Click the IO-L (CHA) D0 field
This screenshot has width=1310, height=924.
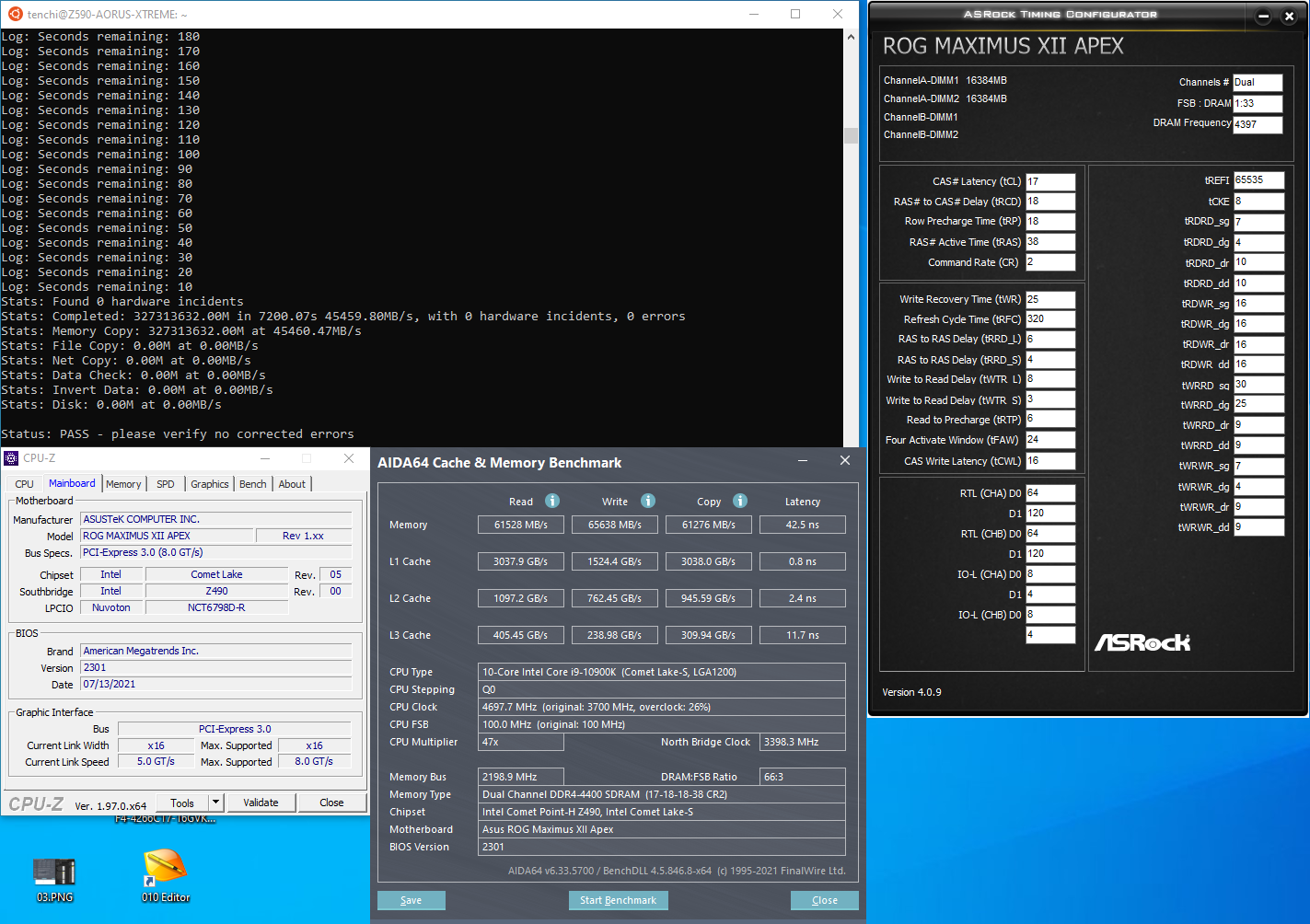tap(1050, 574)
